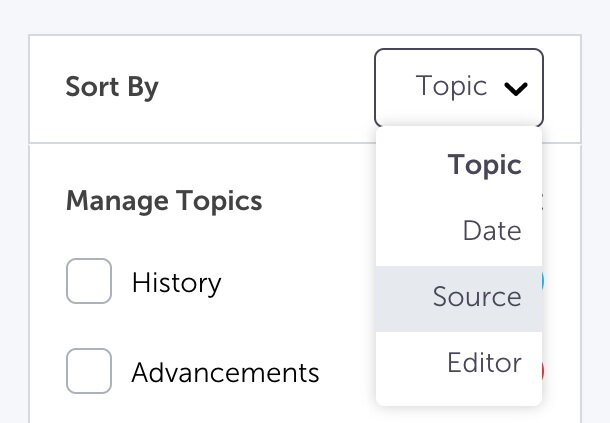
Task: Click the History topic label
Action: (176, 283)
